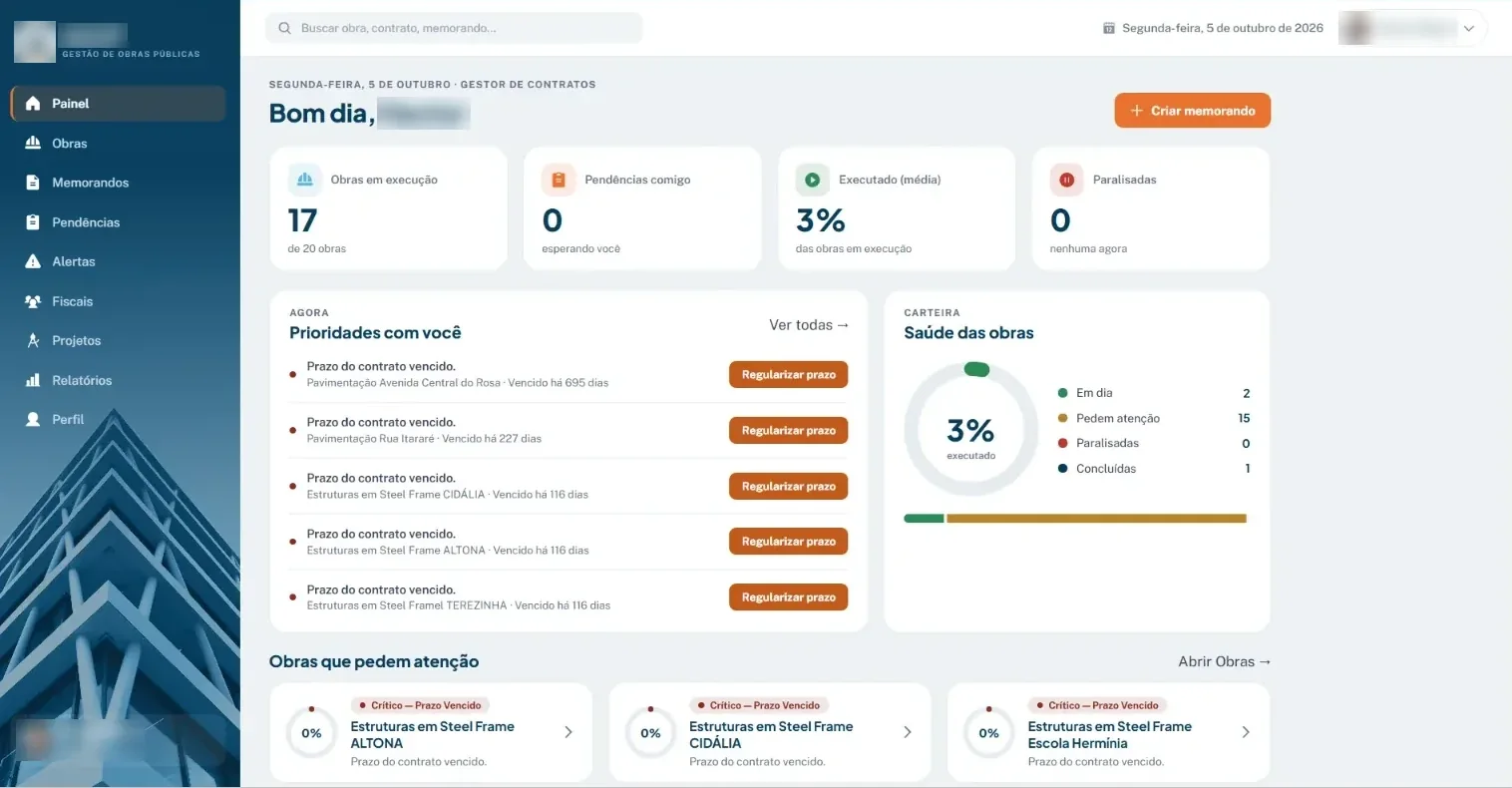Click the Alertas warning triangle icon
1512x788 pixels.
point(33,261)
